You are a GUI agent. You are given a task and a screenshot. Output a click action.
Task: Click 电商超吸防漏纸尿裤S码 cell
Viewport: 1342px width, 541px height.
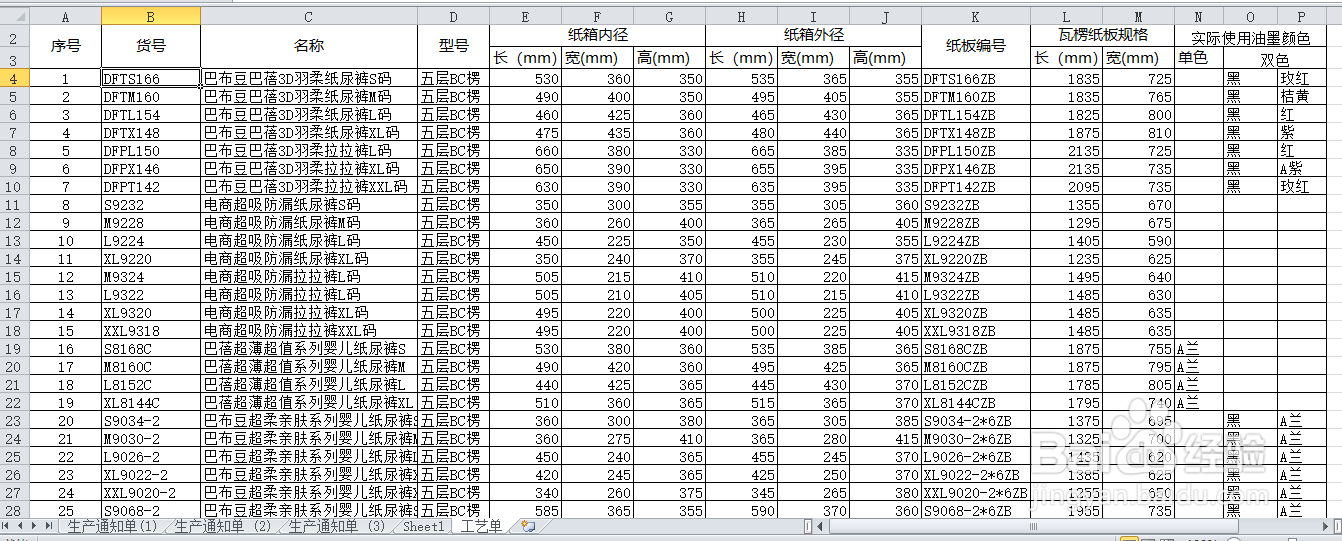(309, 204)
